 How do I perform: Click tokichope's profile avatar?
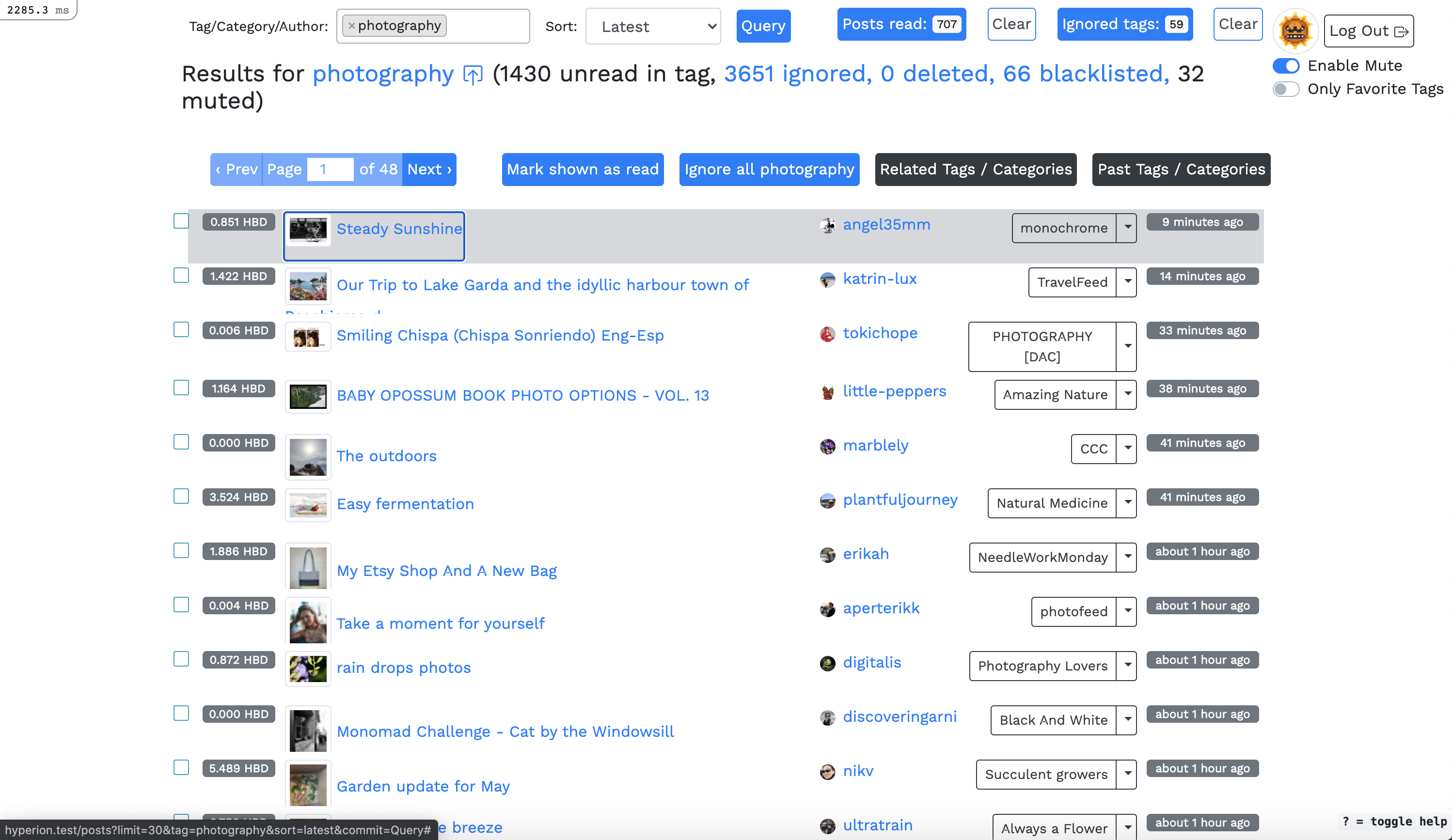click(x=827, y=334)
